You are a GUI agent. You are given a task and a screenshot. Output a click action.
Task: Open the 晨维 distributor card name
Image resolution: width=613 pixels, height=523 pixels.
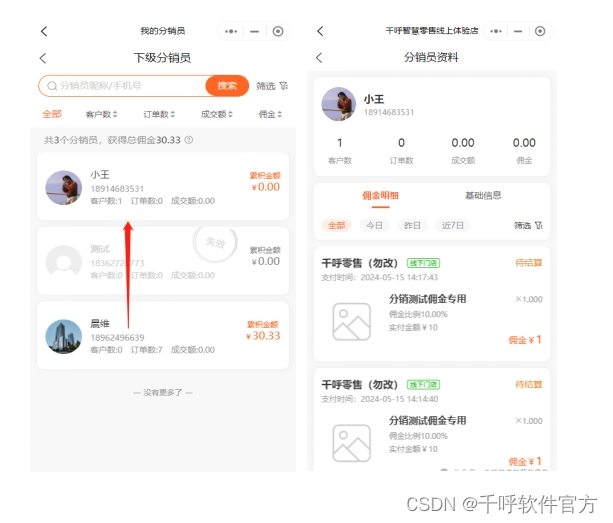(x=100, y=324)
